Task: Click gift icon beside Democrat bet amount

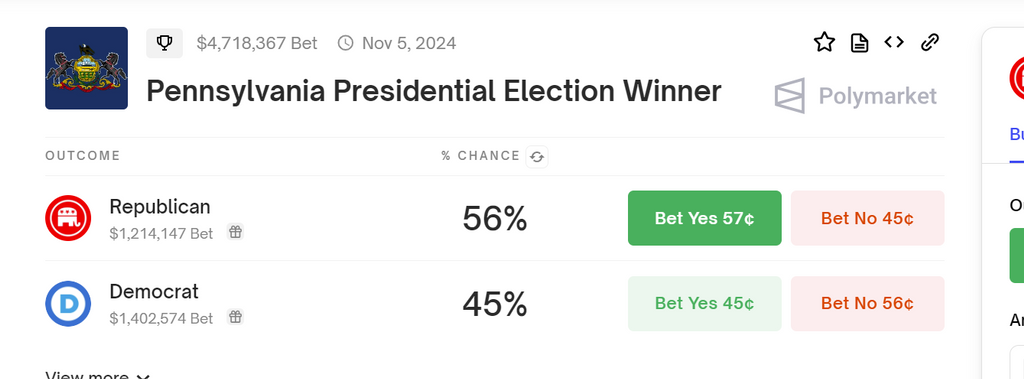Action: pos(235,317)
